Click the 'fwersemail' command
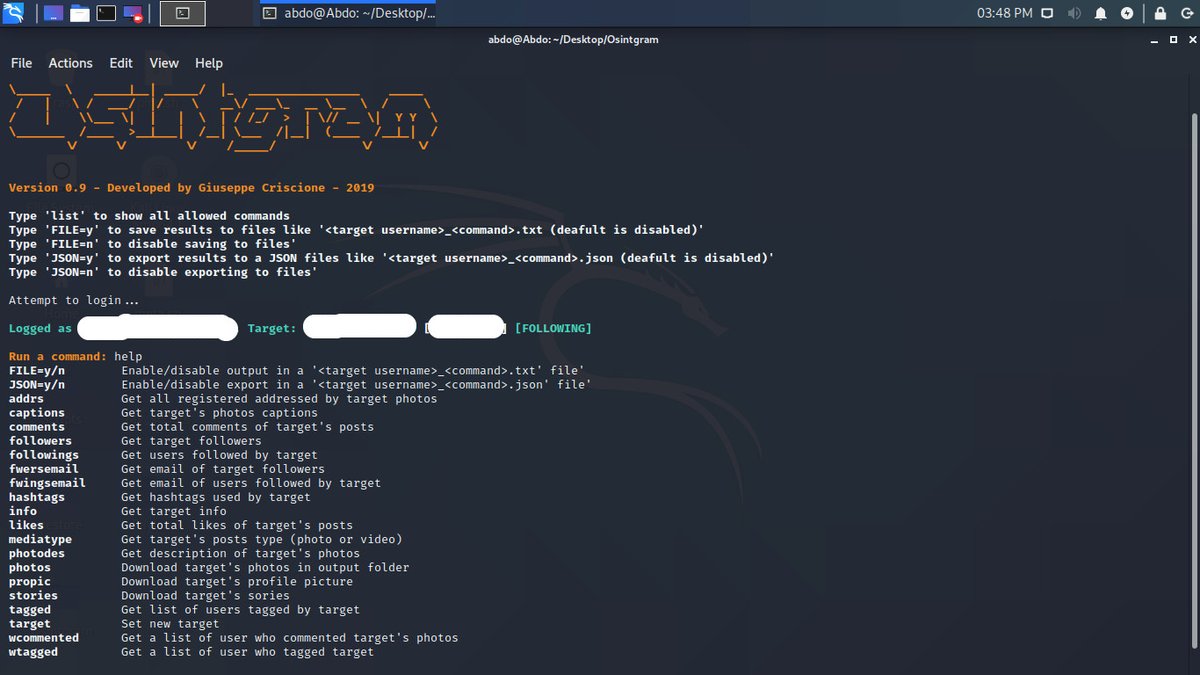The height and width of the screenshot is (675, 1200). pyautogui.click(x=44, y=468)
